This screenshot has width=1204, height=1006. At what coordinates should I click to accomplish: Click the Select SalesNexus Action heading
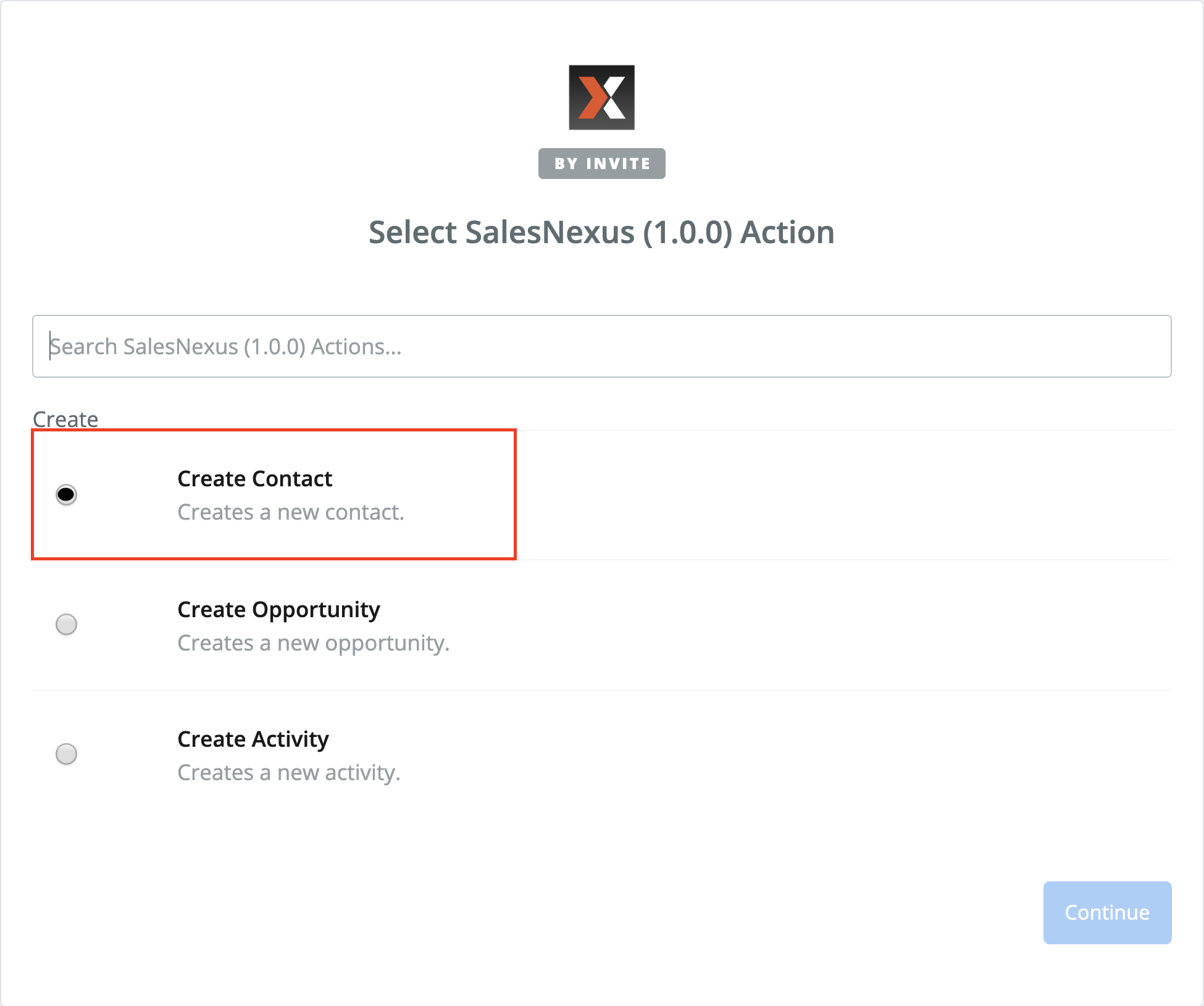pyautogui.click(x=601, y=233)
